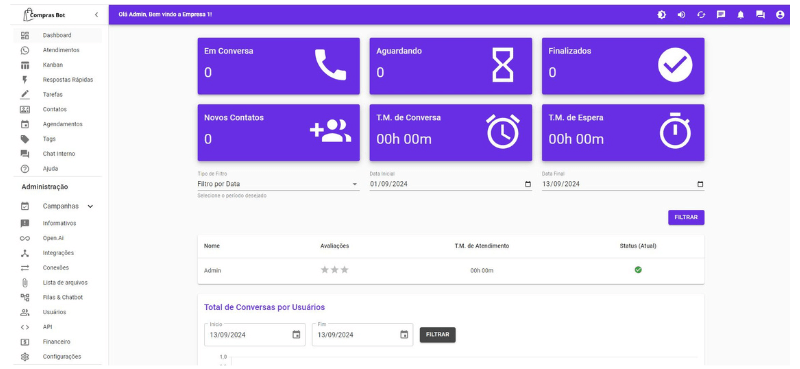800x369 pixels.
Task: Click the Em Conversa card
Action: [279, 66]
